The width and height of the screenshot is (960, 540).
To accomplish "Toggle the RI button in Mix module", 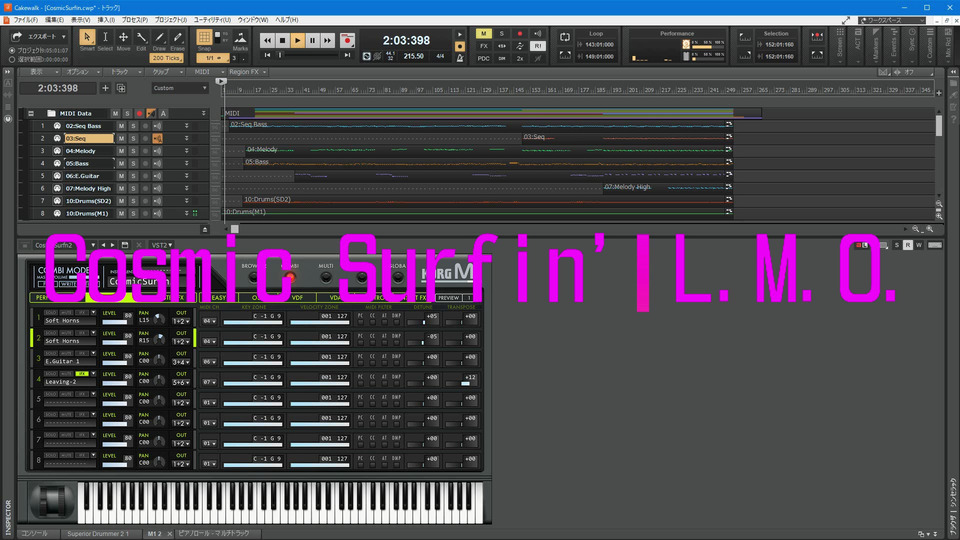I will [537, 46].
